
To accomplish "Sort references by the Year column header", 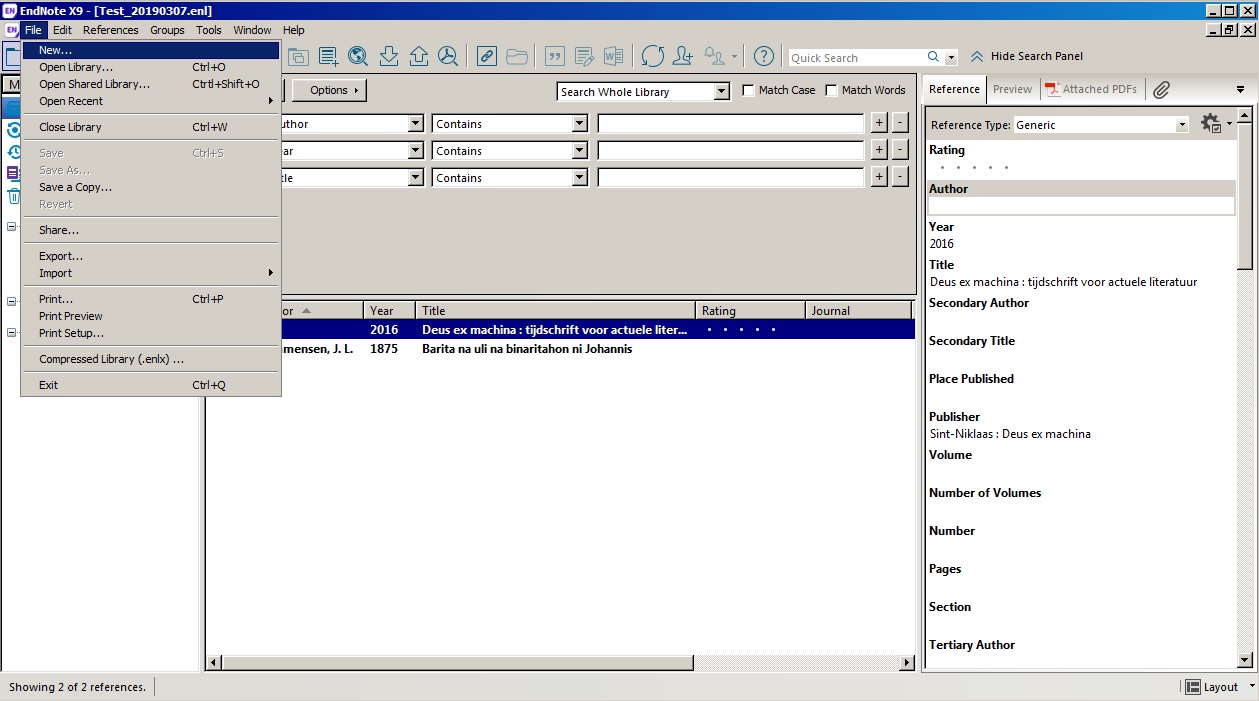I will tap(390, 311).
